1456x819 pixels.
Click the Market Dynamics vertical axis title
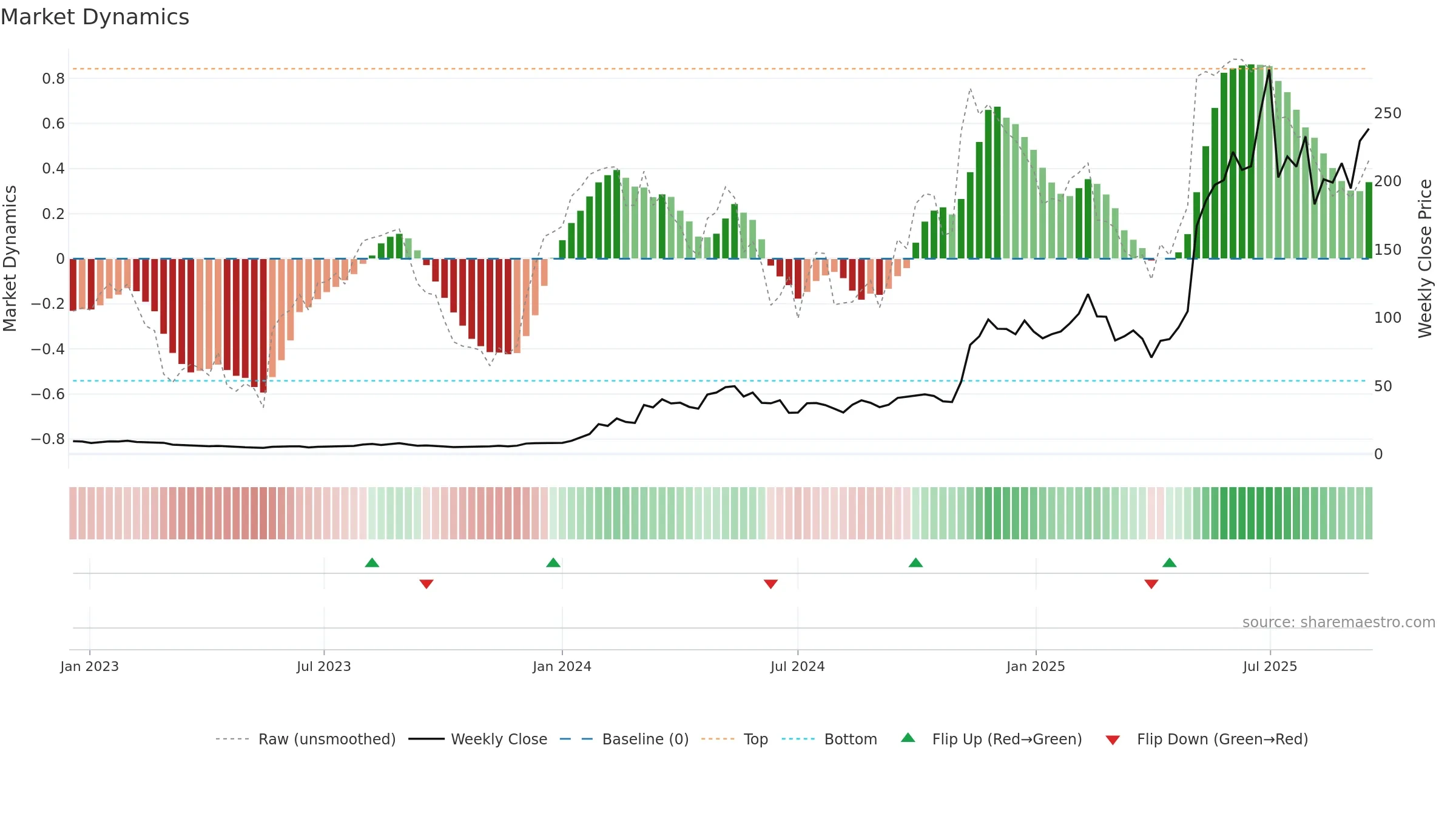[10, 258]
